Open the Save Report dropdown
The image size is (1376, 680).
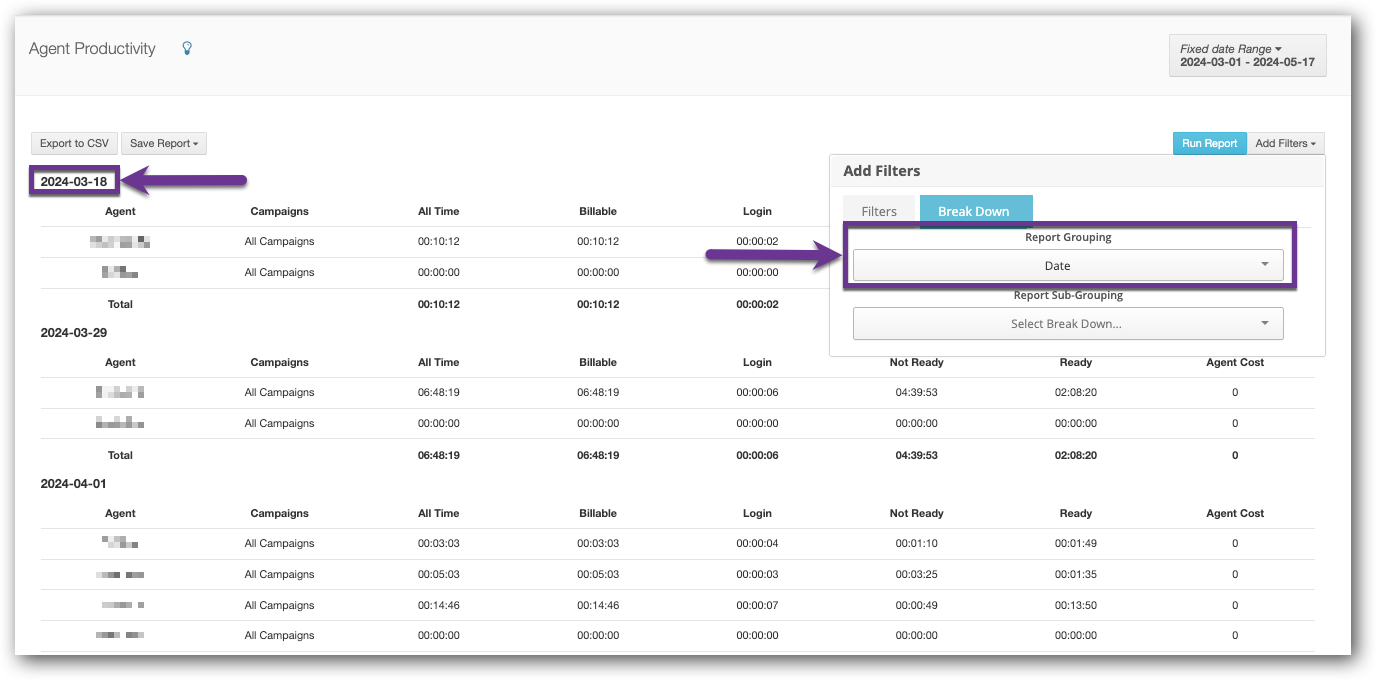pos(164,143)
